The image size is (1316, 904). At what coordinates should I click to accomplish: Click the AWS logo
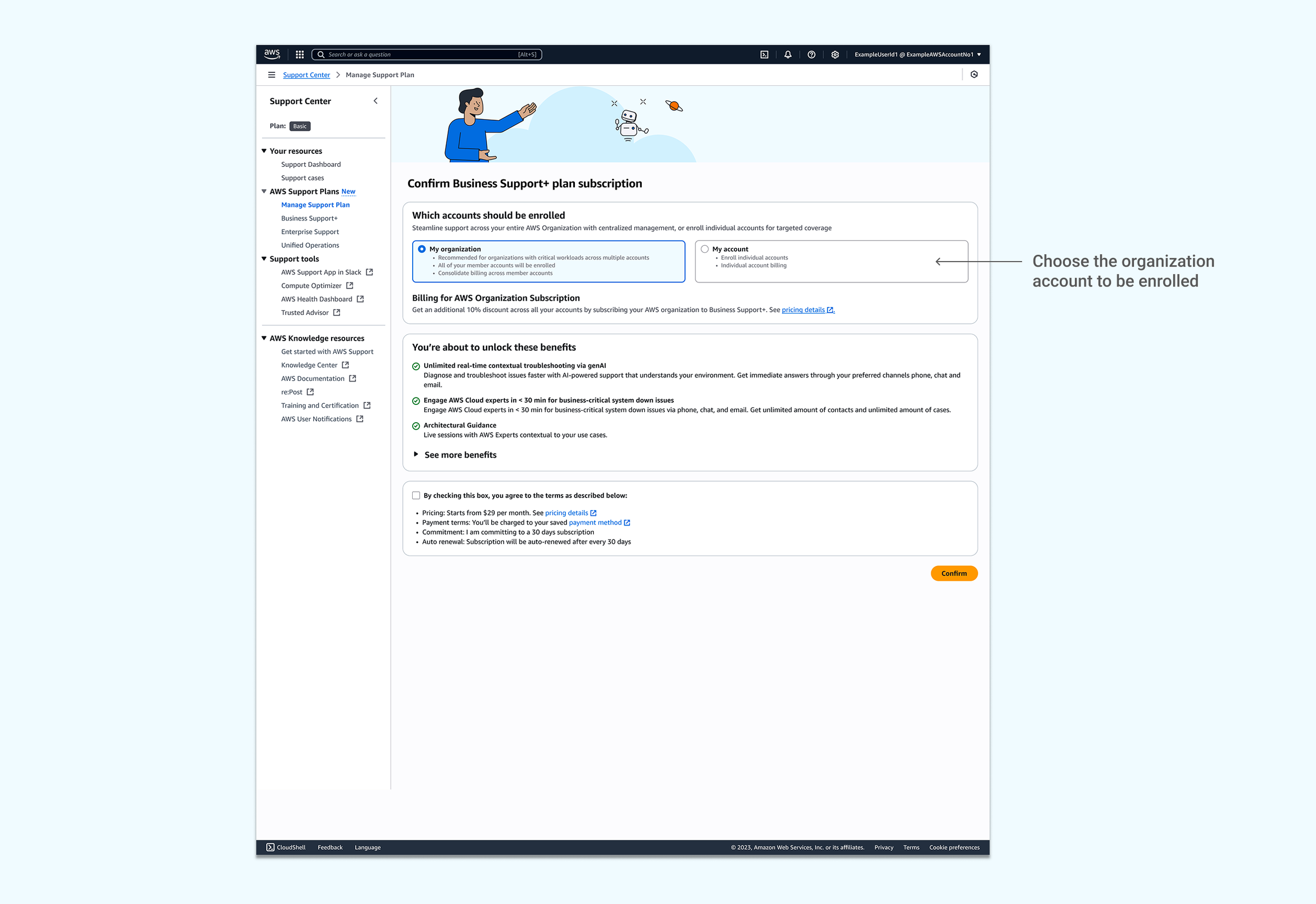(272, 54)
